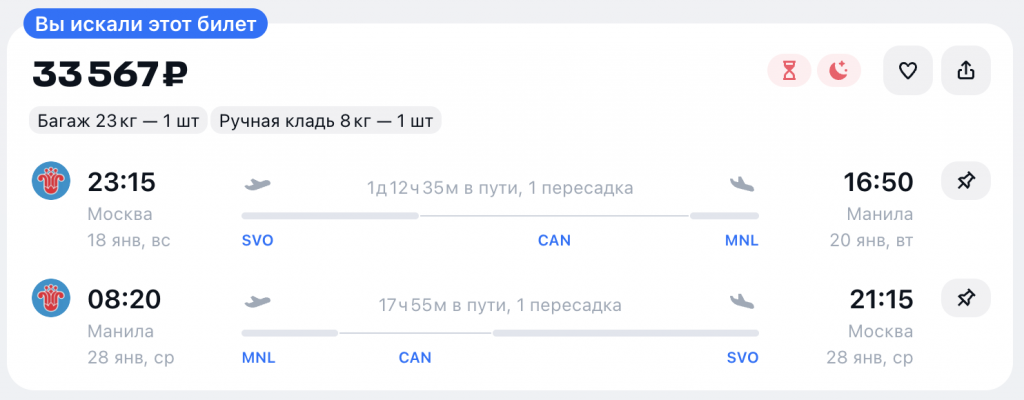1024x400 pixels.
Task: Click the 'Багаж 23 кг' baggage tag
Action: click(x=116, y=121)
